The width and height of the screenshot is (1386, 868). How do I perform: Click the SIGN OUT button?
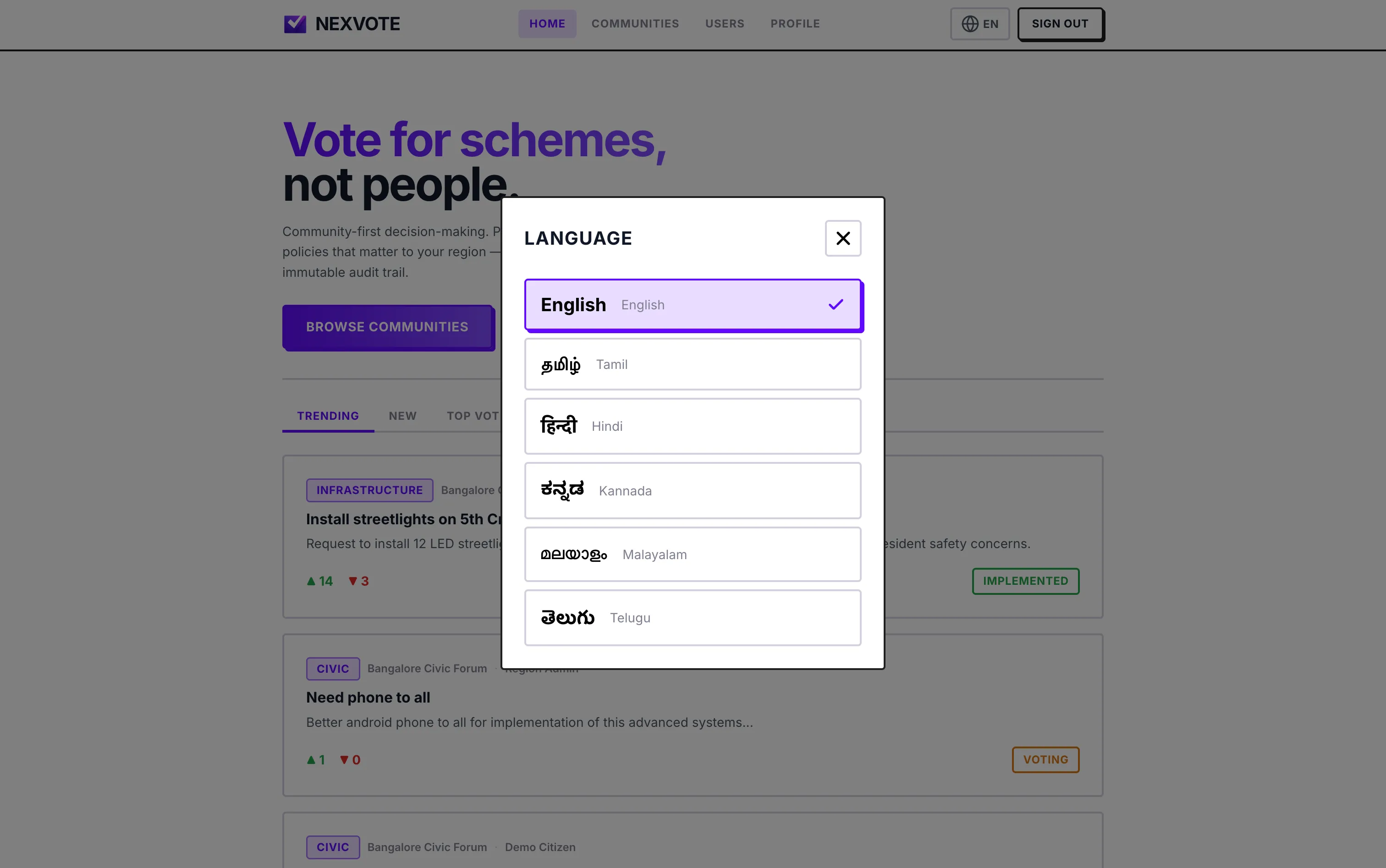1059,23
